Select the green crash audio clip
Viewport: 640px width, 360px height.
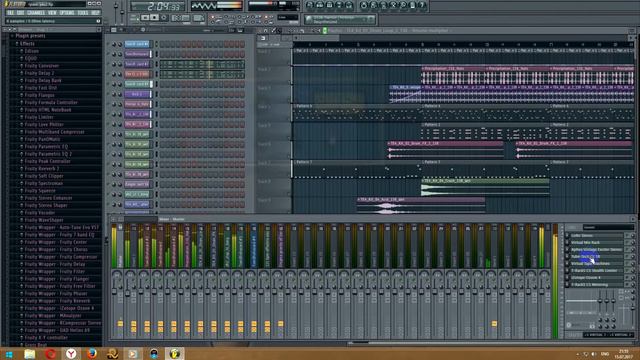(485, 188)
